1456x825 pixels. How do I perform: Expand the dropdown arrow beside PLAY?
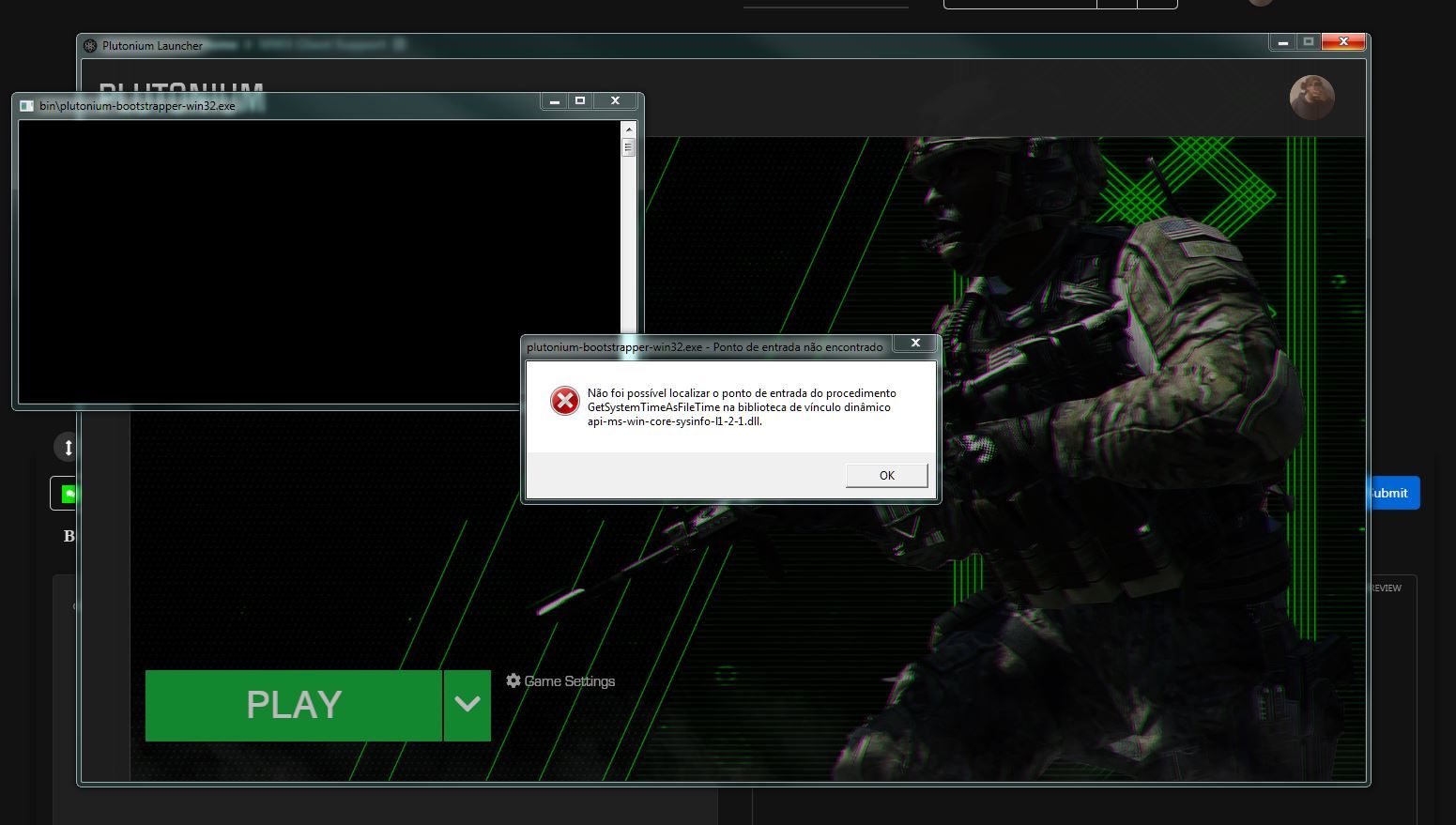click(467, 706)
